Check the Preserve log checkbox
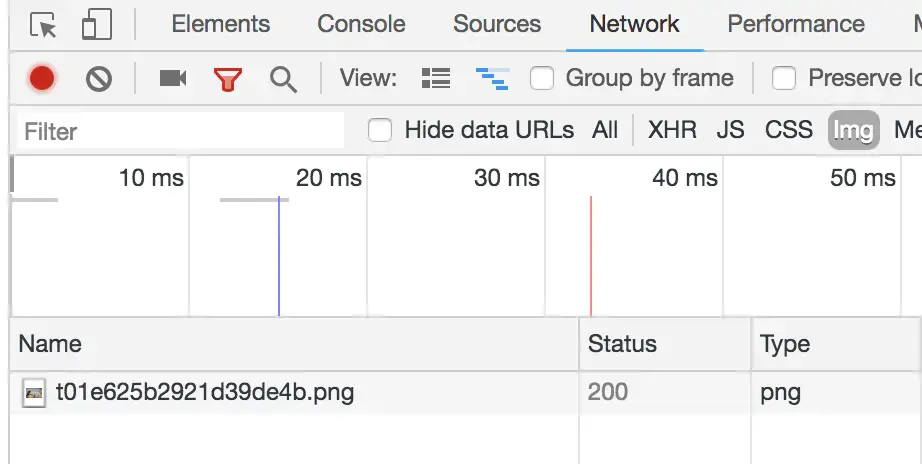This screenshot has width=922, height=464. [784, 78]
